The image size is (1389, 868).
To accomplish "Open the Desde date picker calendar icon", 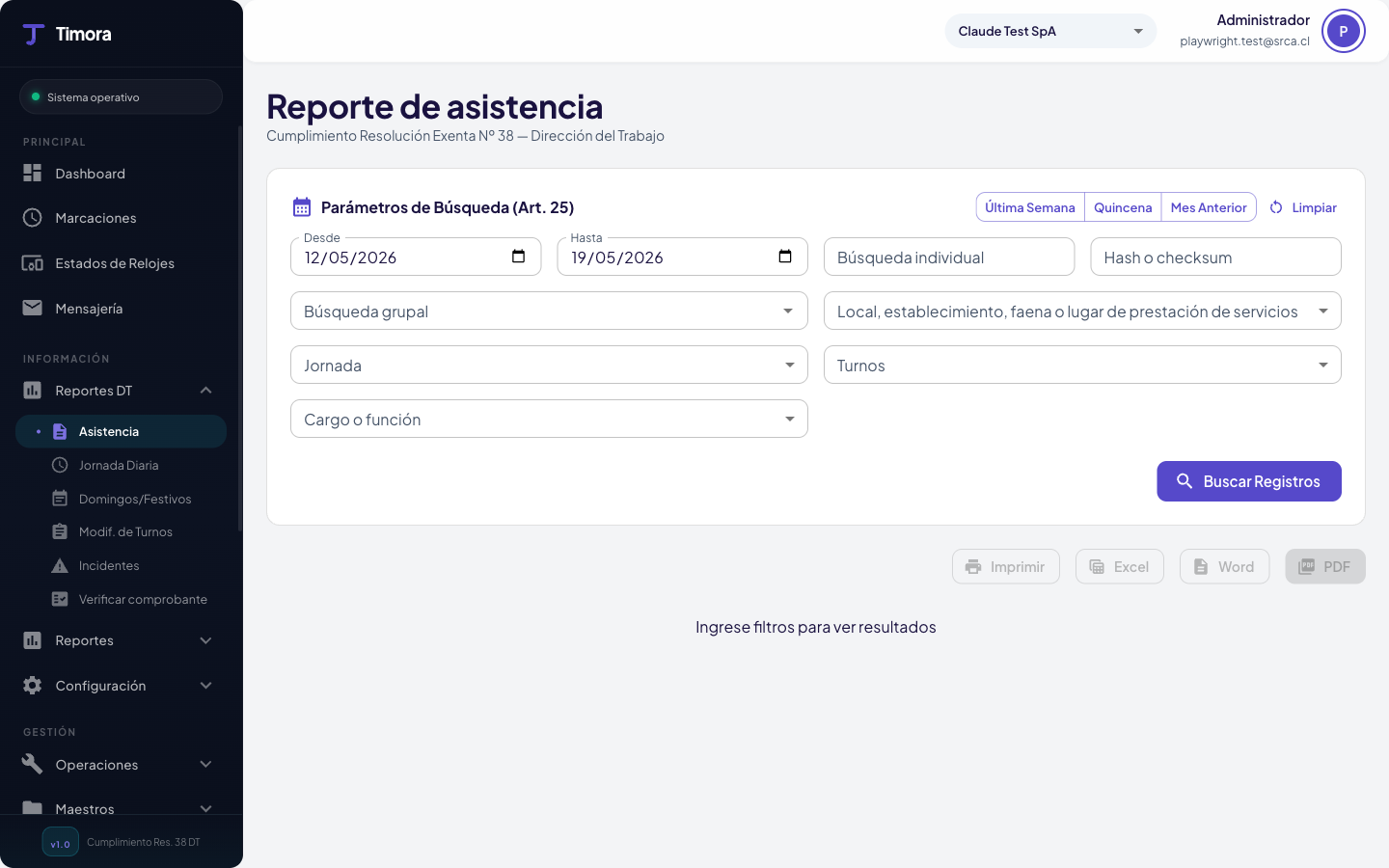I will pyautogui.click(x=518, y=257).
